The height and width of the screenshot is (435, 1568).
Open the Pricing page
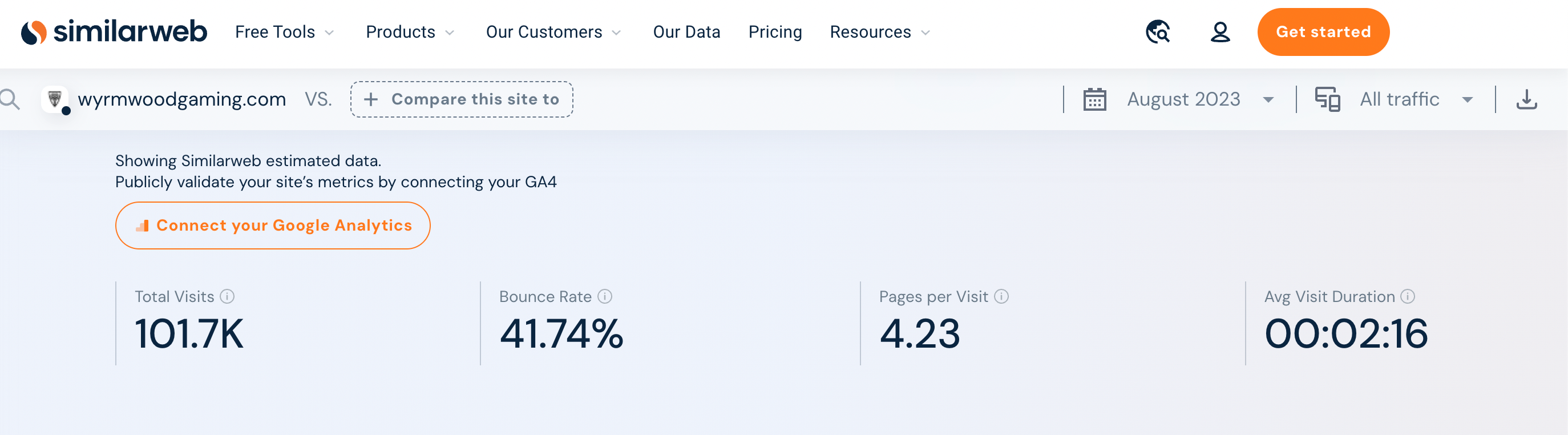pos(775,31)
